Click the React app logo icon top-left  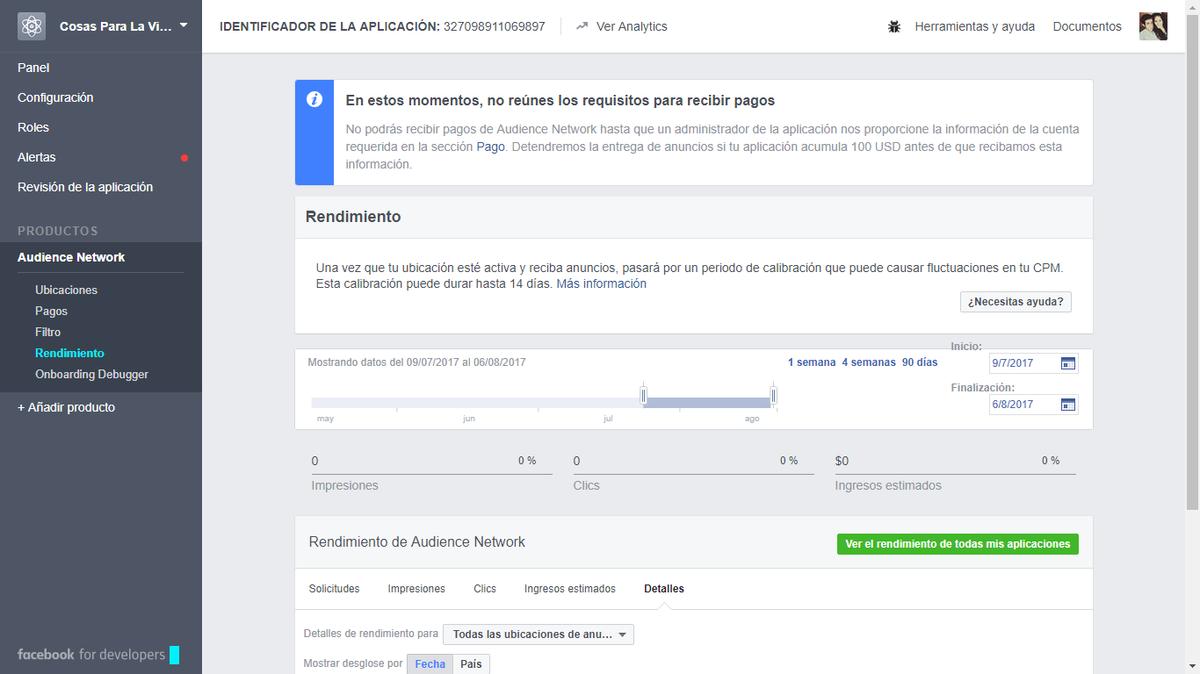[30, 25]
